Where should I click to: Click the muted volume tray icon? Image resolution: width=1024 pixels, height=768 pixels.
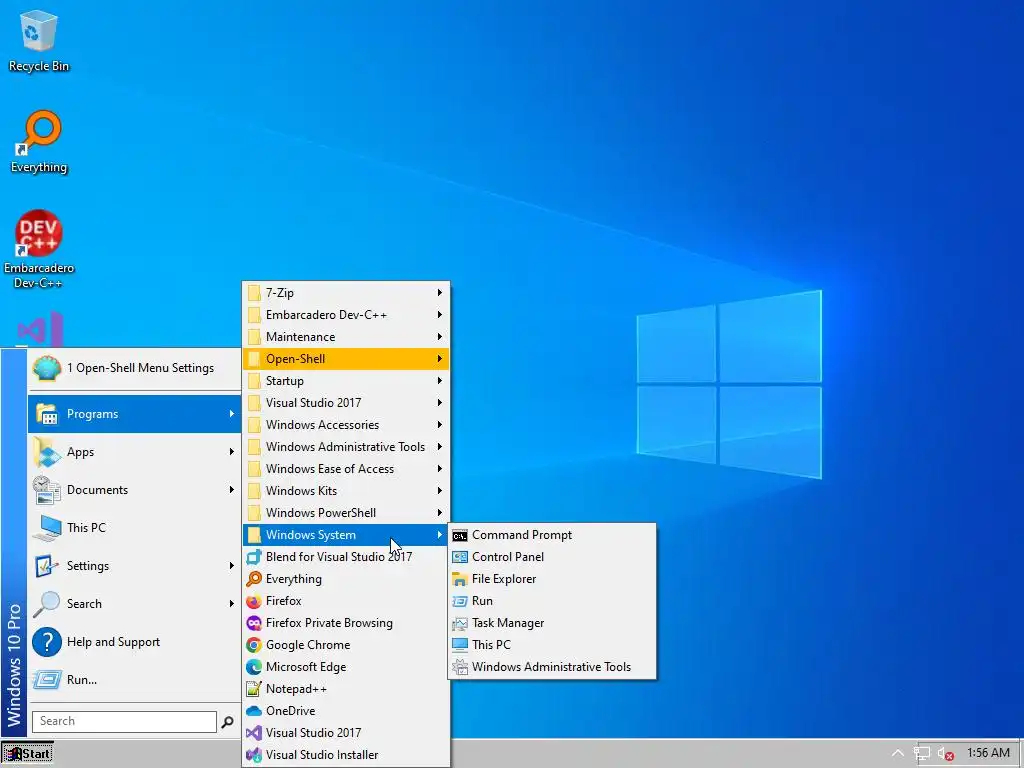[945, 754]
